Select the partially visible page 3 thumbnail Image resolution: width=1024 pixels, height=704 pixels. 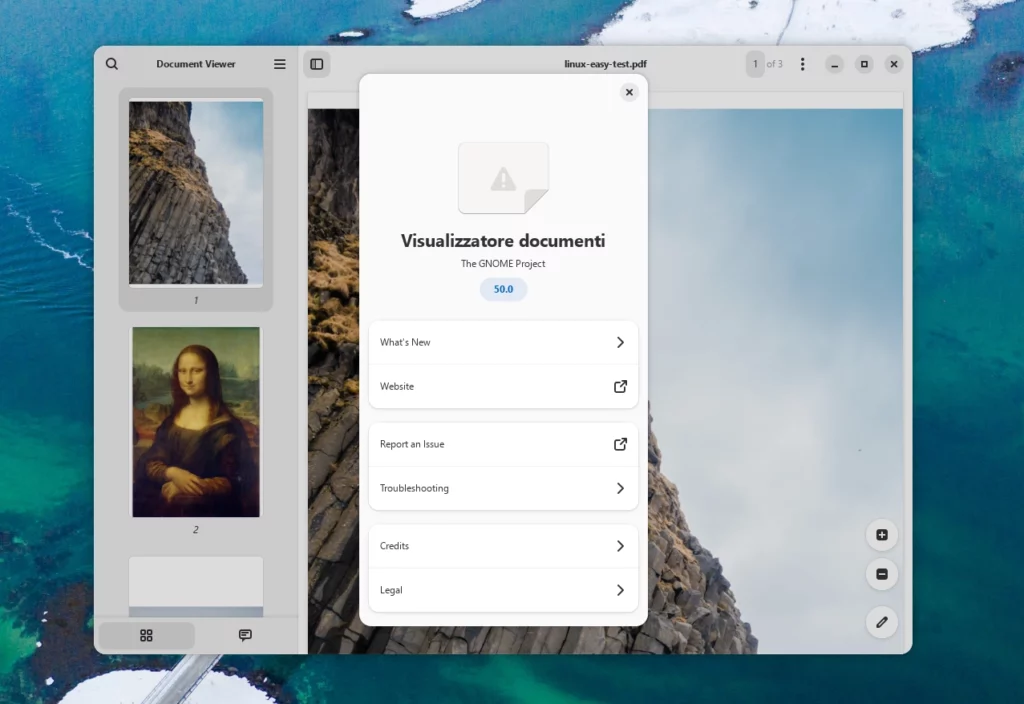pos(196,586)
